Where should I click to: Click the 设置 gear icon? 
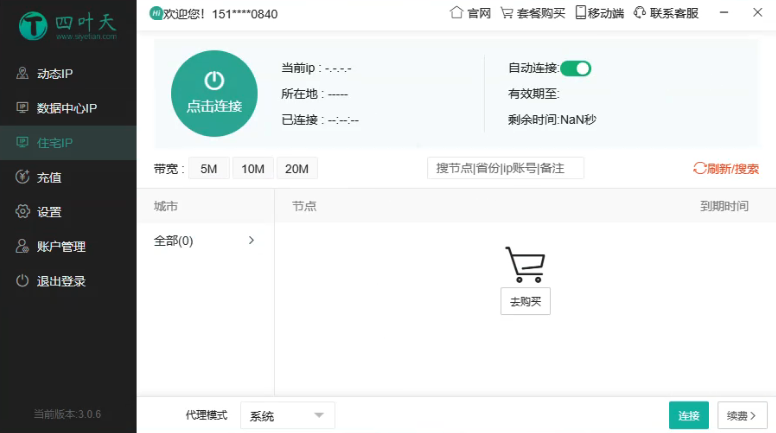click(22, 212)
